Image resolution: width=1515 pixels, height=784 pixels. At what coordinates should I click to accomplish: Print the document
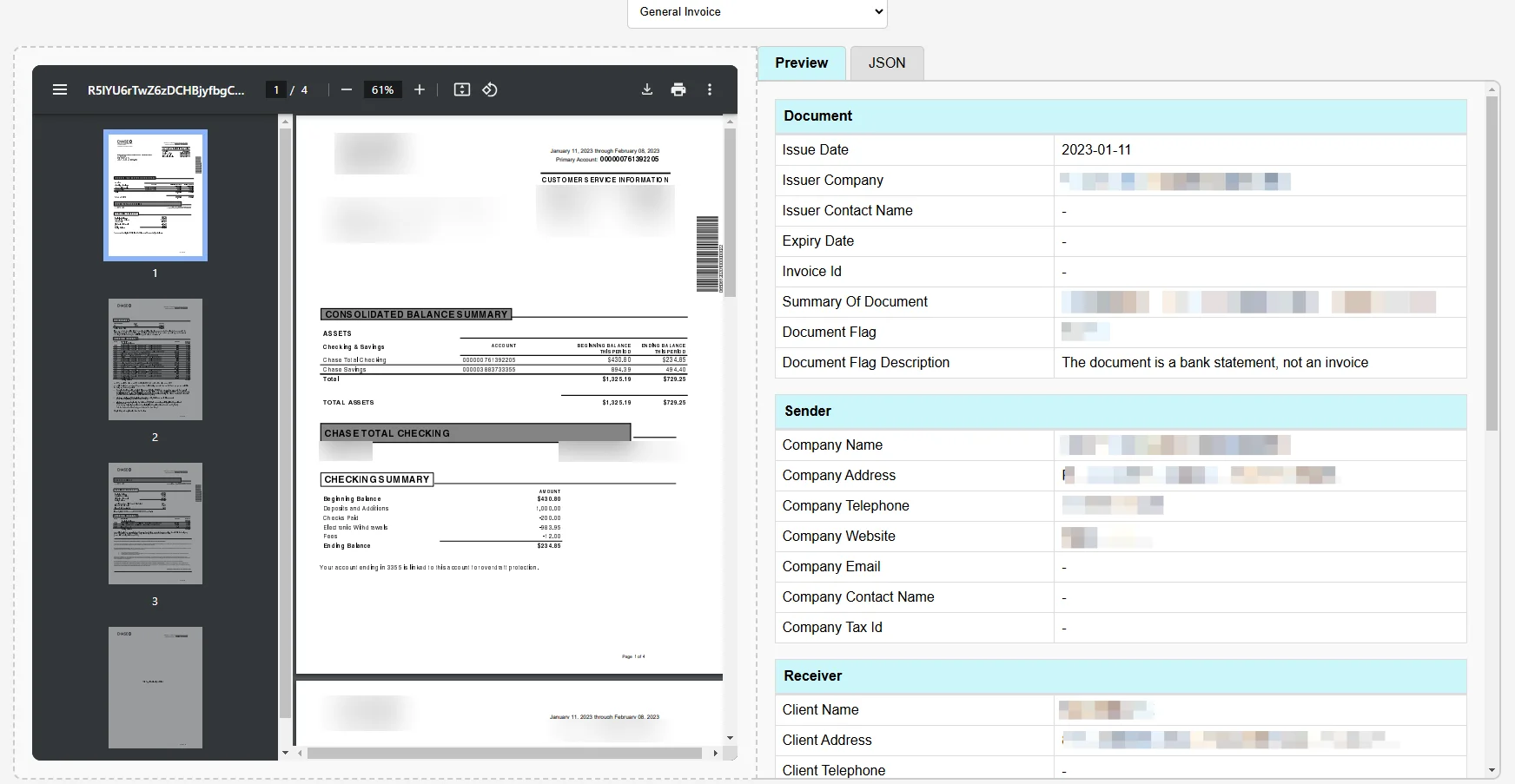[x=679, y=89]
